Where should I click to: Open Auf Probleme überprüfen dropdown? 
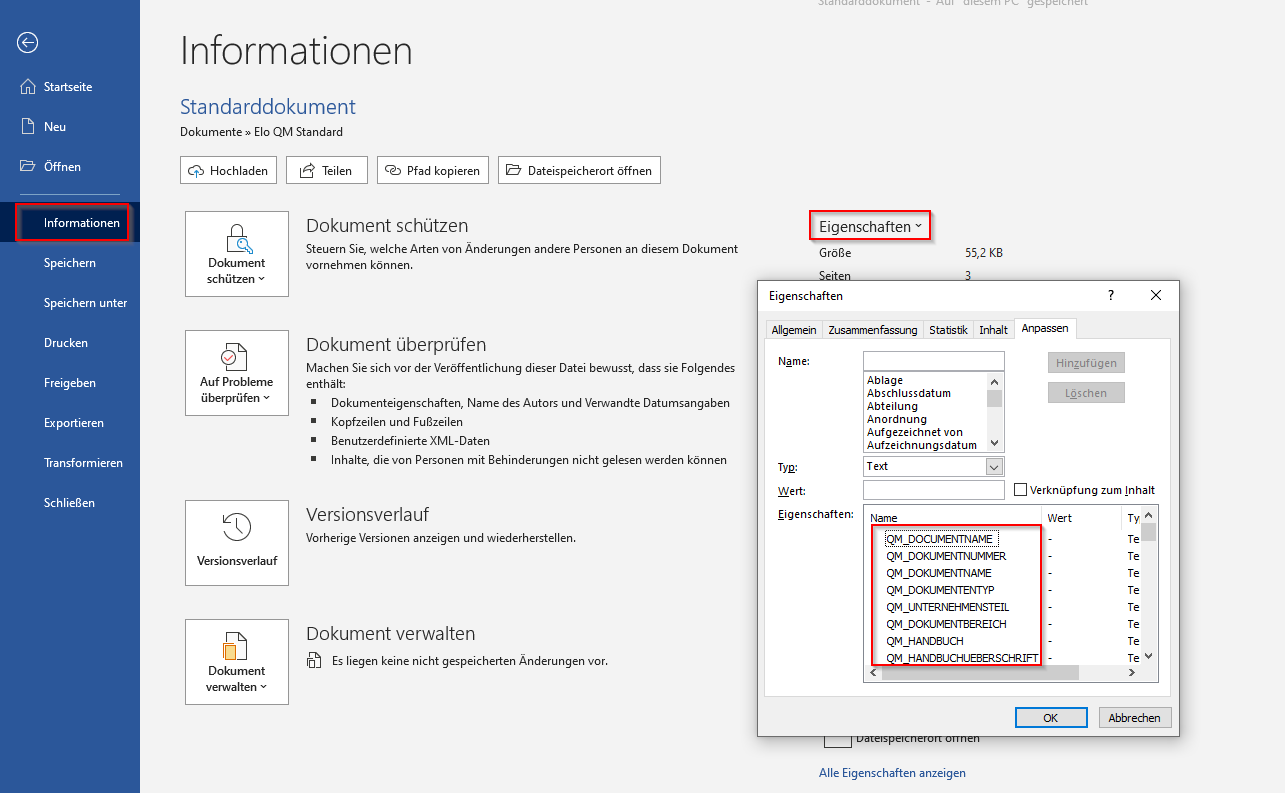237,373
